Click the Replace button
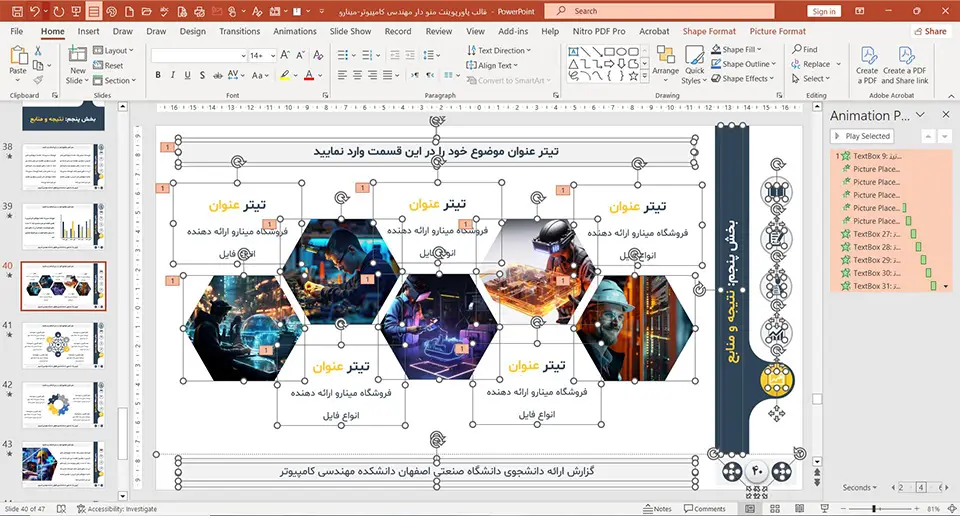Viewport: 960px width, 516px height. pyautogui.click(x=811, y=64)
